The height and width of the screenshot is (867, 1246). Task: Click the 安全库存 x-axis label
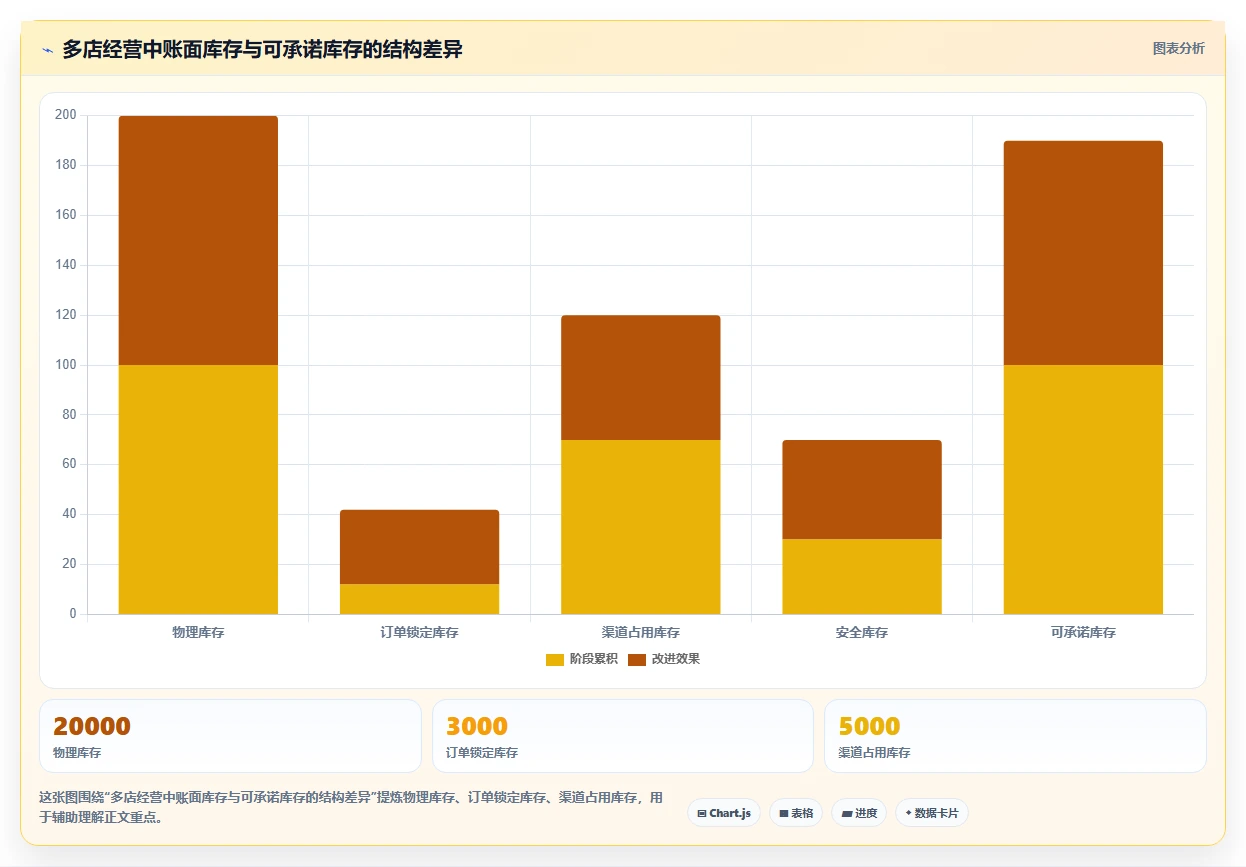click(862, 633)
